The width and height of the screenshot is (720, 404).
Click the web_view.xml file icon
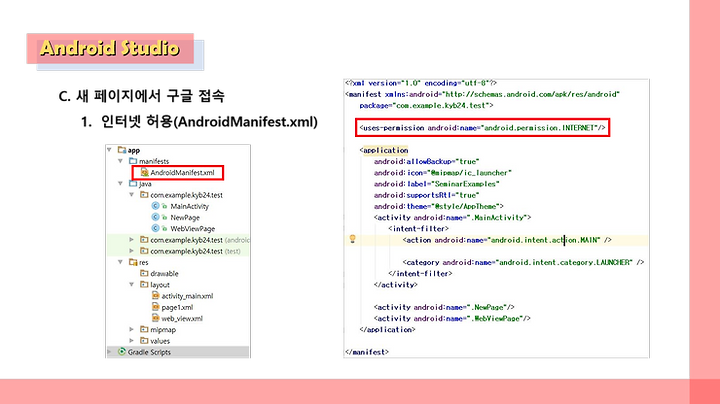pos(156,318)
